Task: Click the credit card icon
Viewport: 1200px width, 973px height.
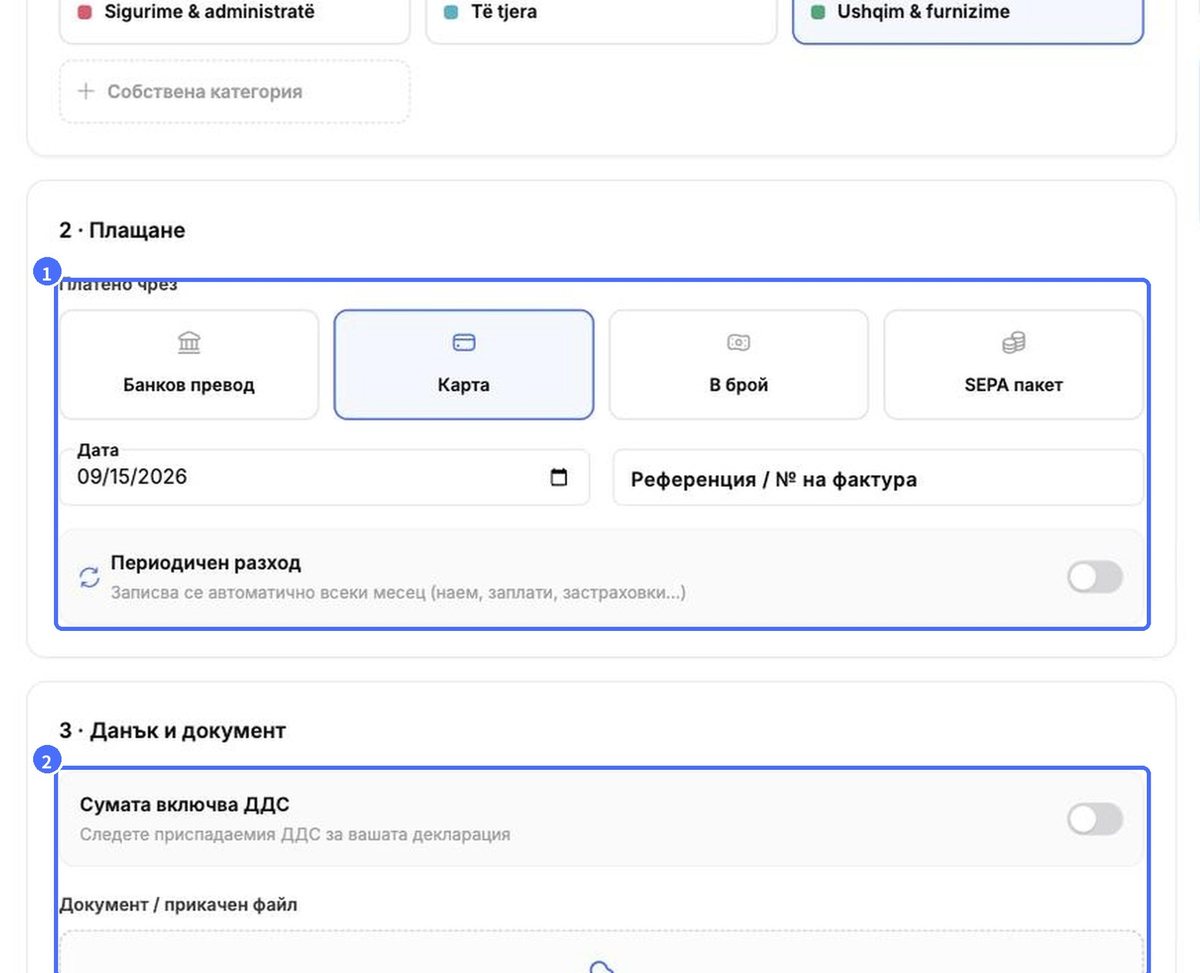Action: point(464,343)
